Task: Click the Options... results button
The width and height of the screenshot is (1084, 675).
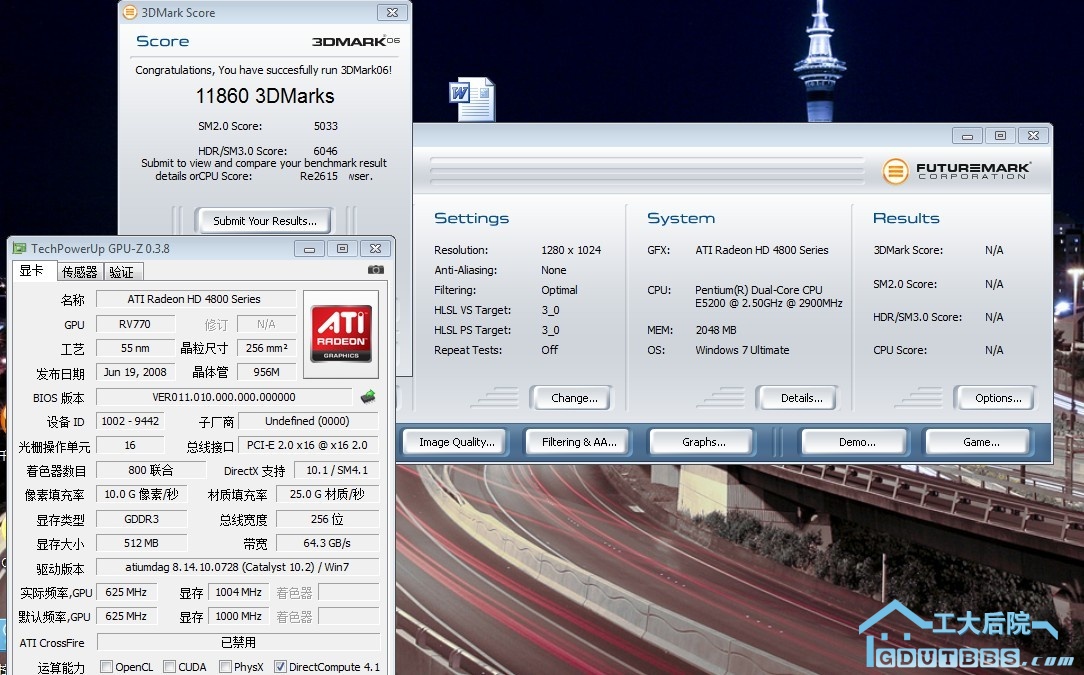Action: 998,398
